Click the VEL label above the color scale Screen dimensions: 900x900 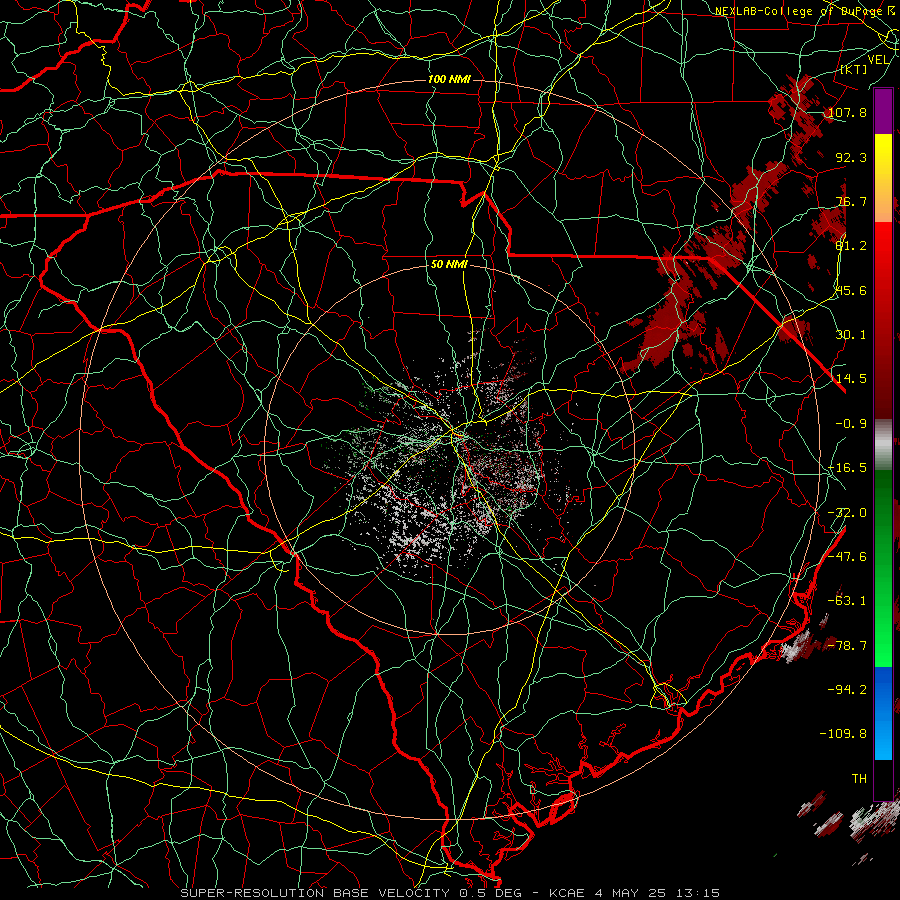pyautogui.click(x=878, y=60)
